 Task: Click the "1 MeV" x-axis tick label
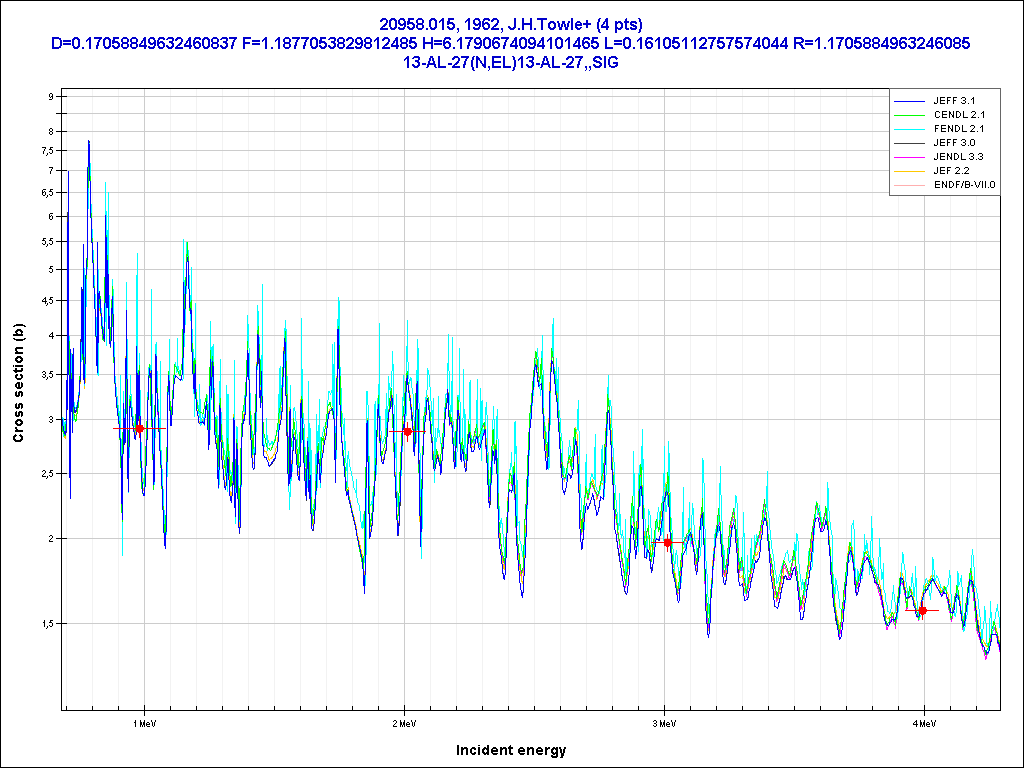144,723
